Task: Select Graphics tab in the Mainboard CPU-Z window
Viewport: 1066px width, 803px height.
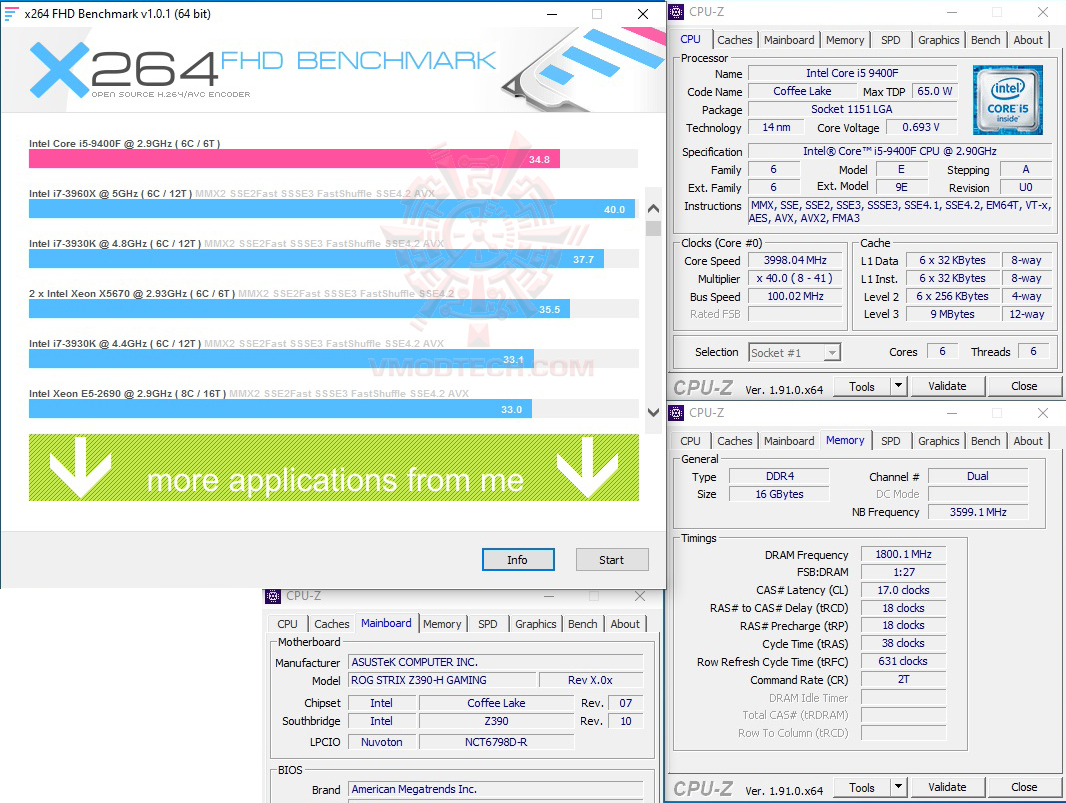Action: pyautogui.click(x=535, y=624)
